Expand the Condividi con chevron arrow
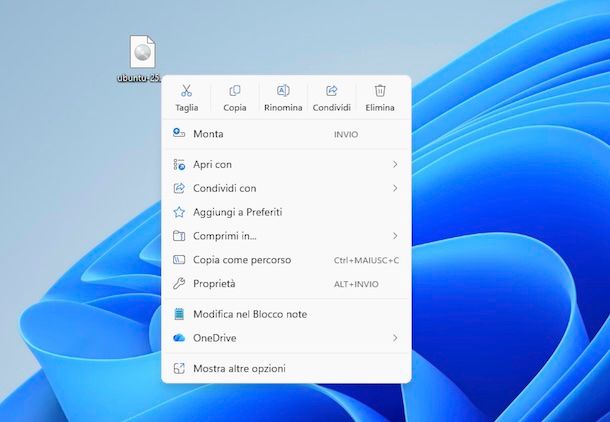610x422 pixels. [395, 188]
